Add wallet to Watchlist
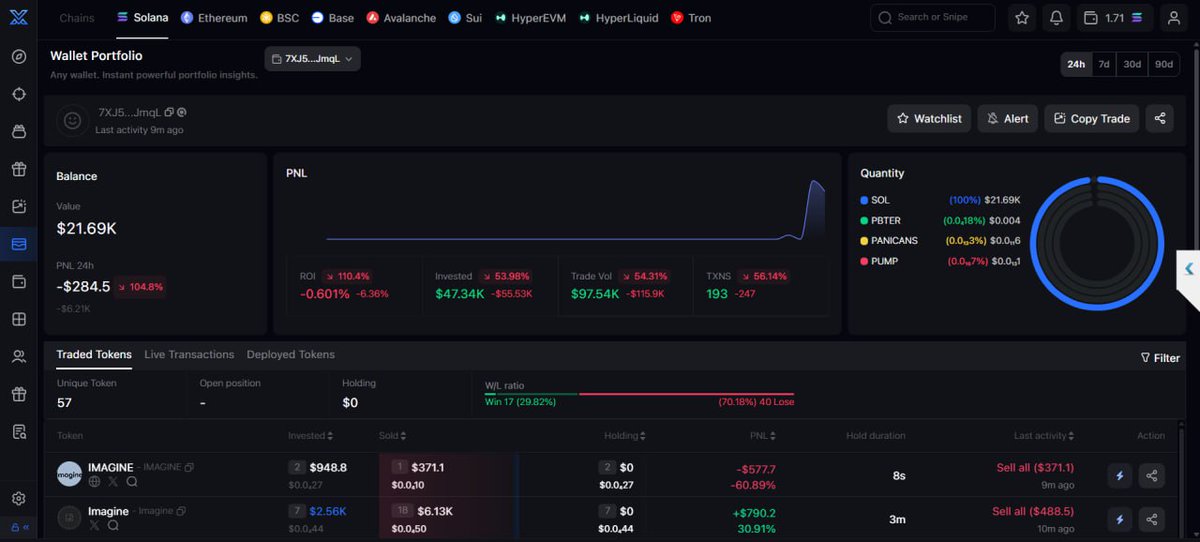Viewport: 1200px width, 542px height. click(x=929, y=118)
